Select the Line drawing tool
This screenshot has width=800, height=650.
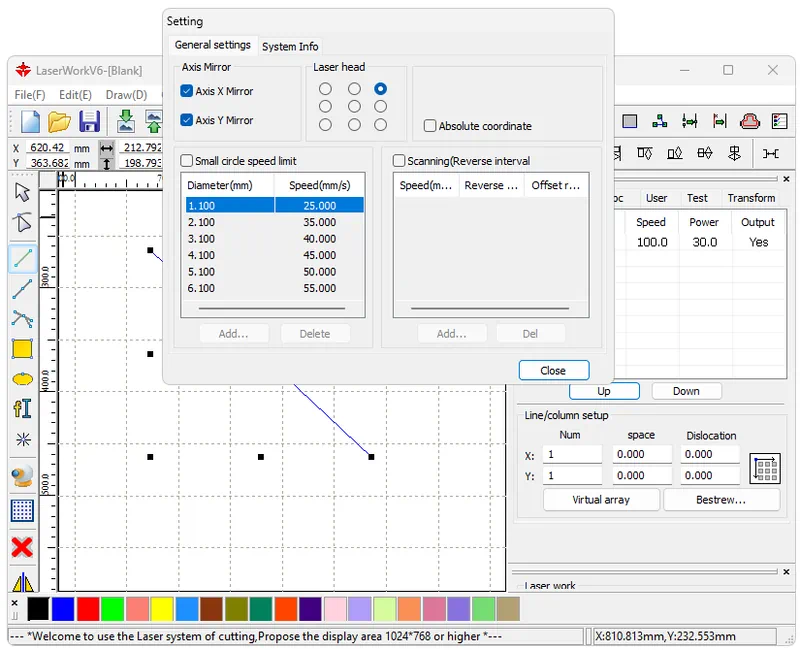22,258
